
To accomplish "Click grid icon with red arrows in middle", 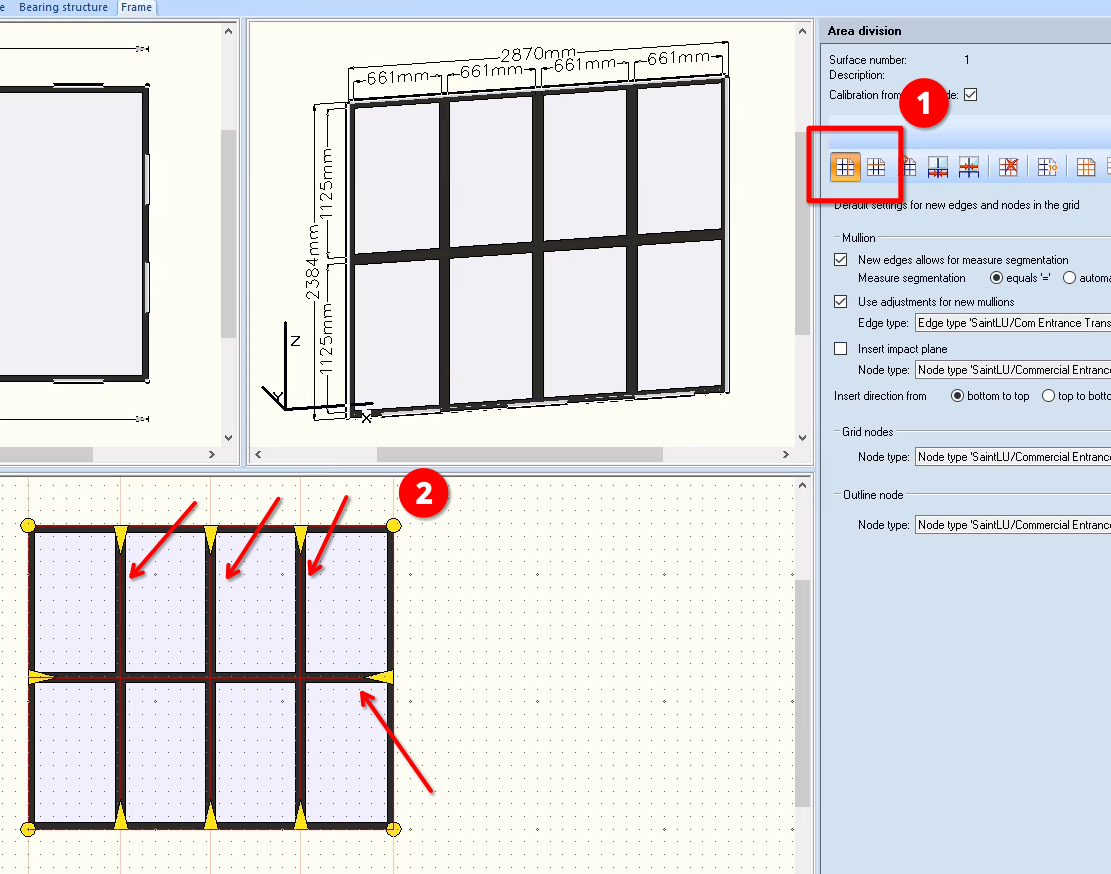I will (968, 167).
